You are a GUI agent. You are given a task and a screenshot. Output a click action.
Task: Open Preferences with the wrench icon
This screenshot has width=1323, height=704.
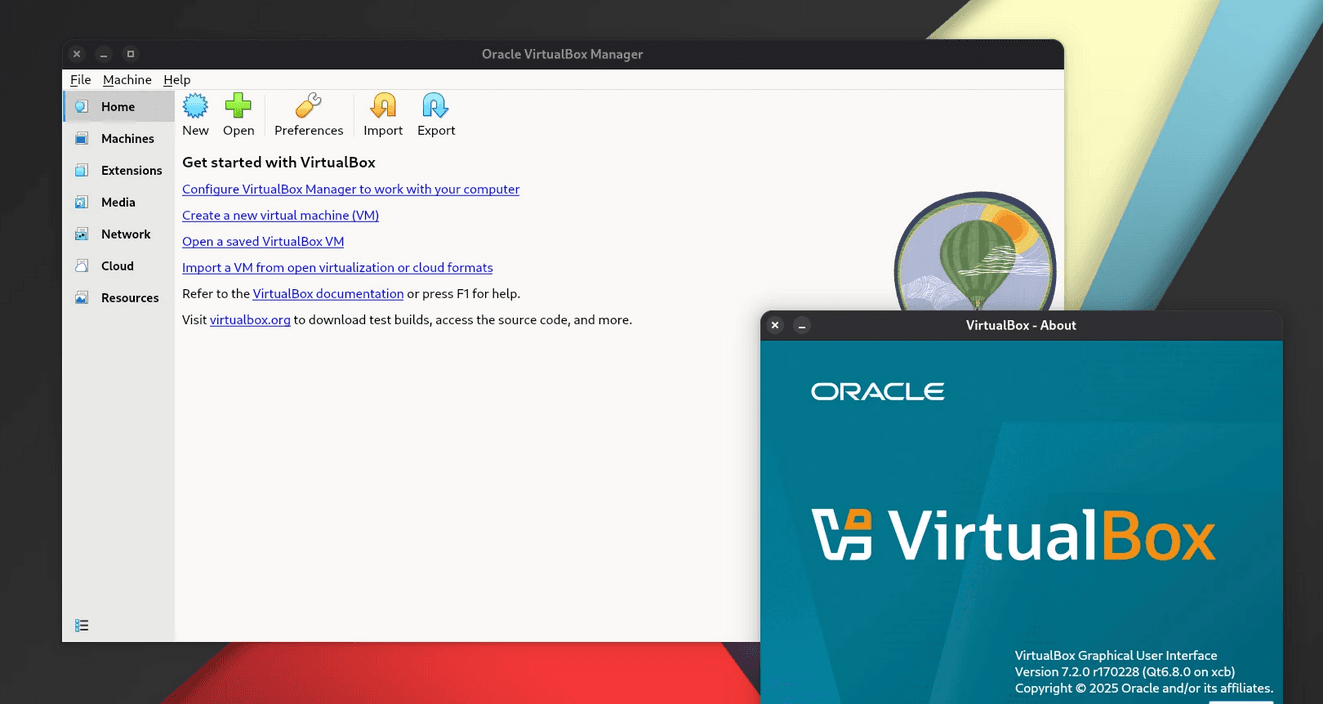coord(308,106)
